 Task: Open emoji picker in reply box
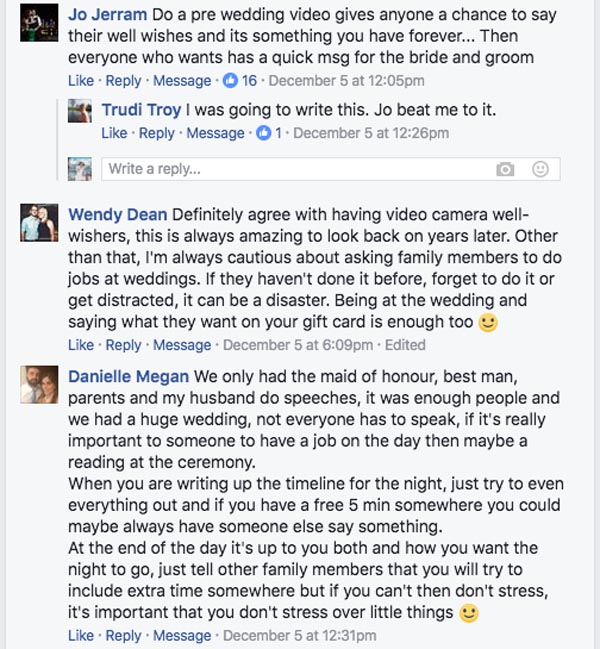[x=540, y=169]
